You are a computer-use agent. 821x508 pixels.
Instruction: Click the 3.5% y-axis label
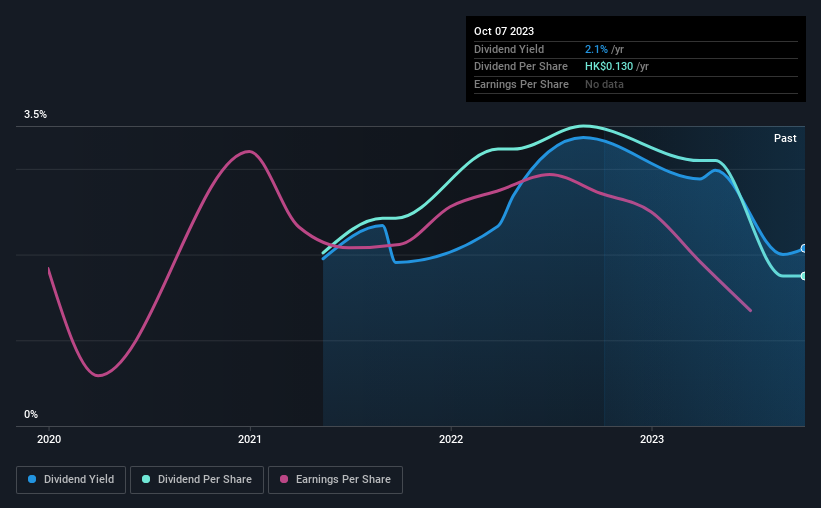coord(35,114)
